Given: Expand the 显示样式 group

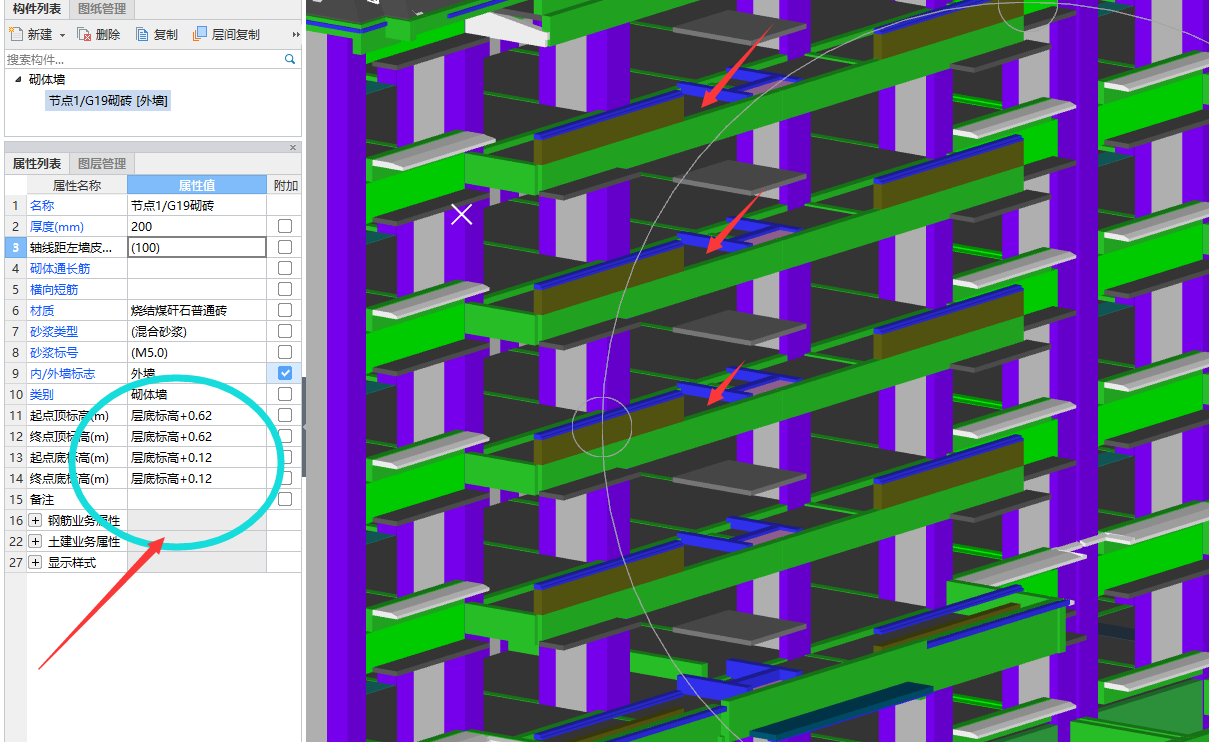Looking at the screenshot, I should coord(36,563).
